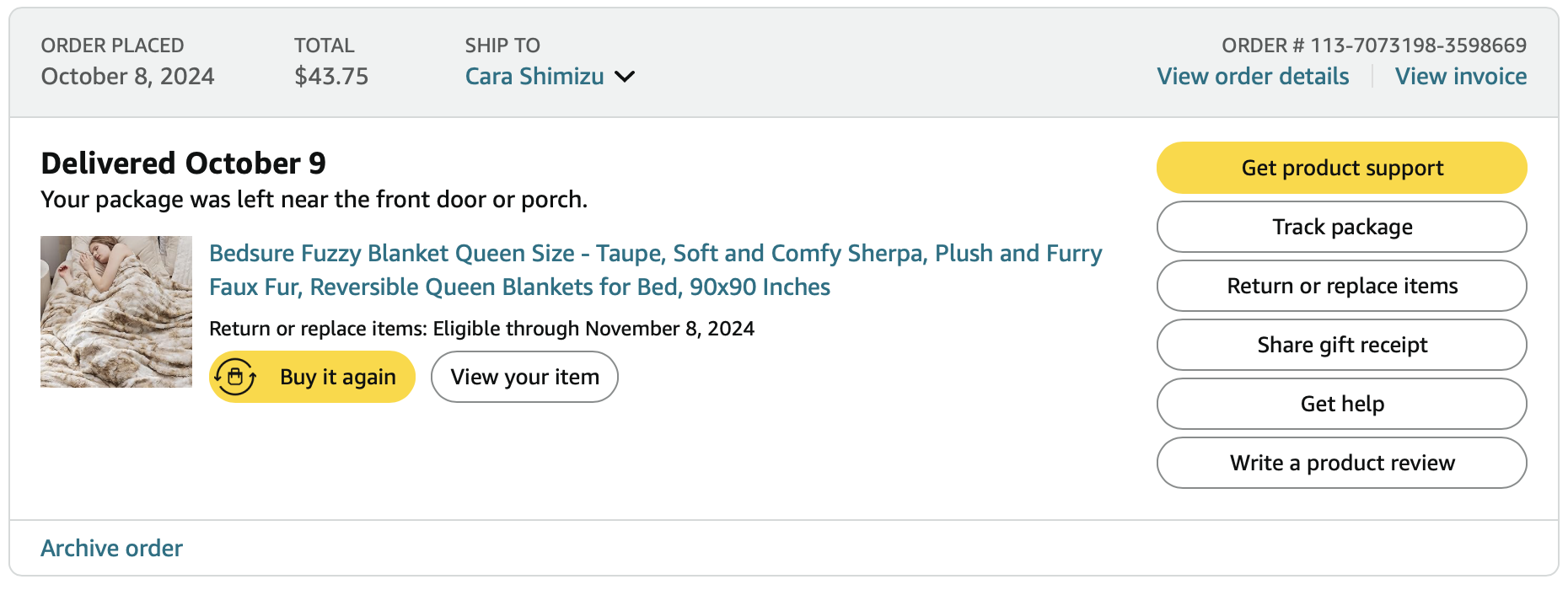Image resolution: width=1568 pixels, height=590 pixels.
Task: Click Share gift receipt button
Action: click(x=1341, y=345)
